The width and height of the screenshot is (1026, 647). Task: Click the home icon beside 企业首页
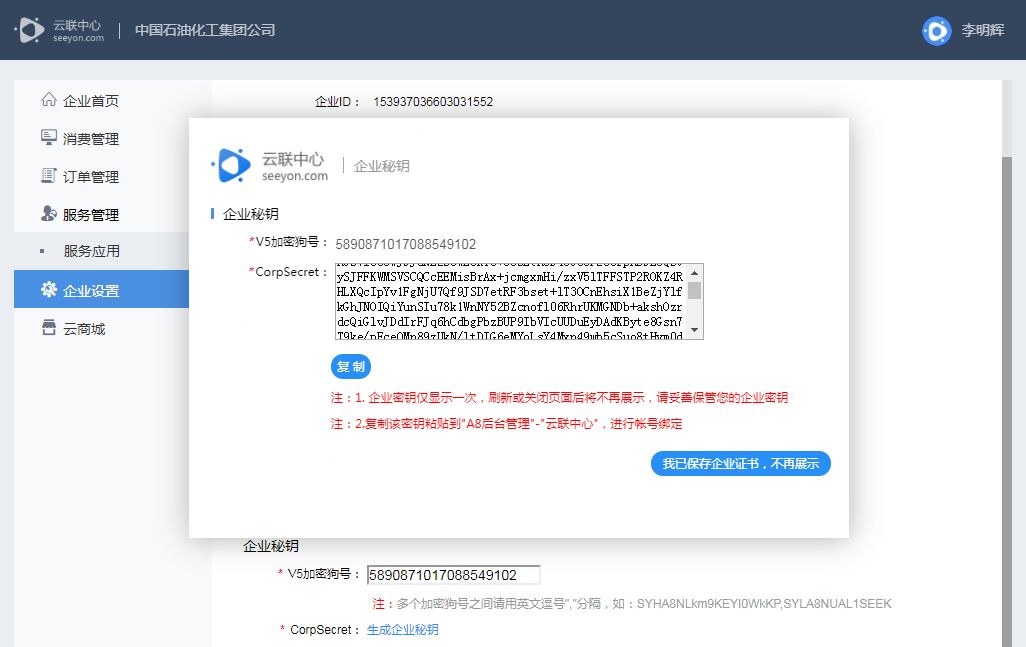pyautogui.click(x=48, y=99)
